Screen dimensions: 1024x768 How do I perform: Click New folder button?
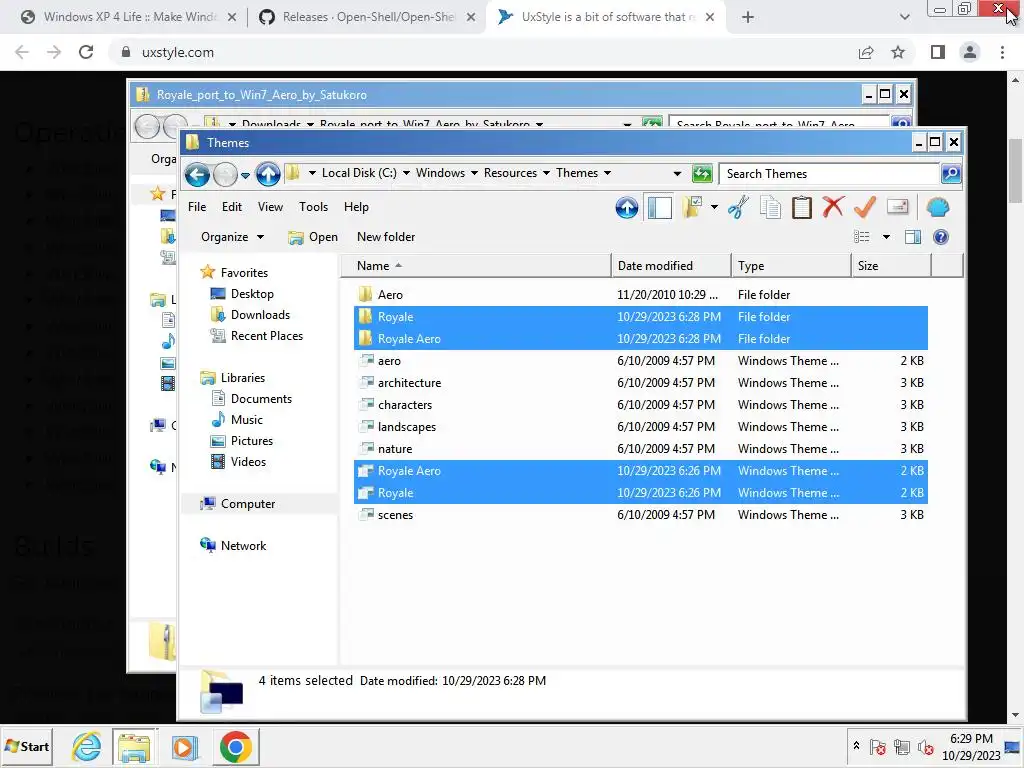point(386,237)
